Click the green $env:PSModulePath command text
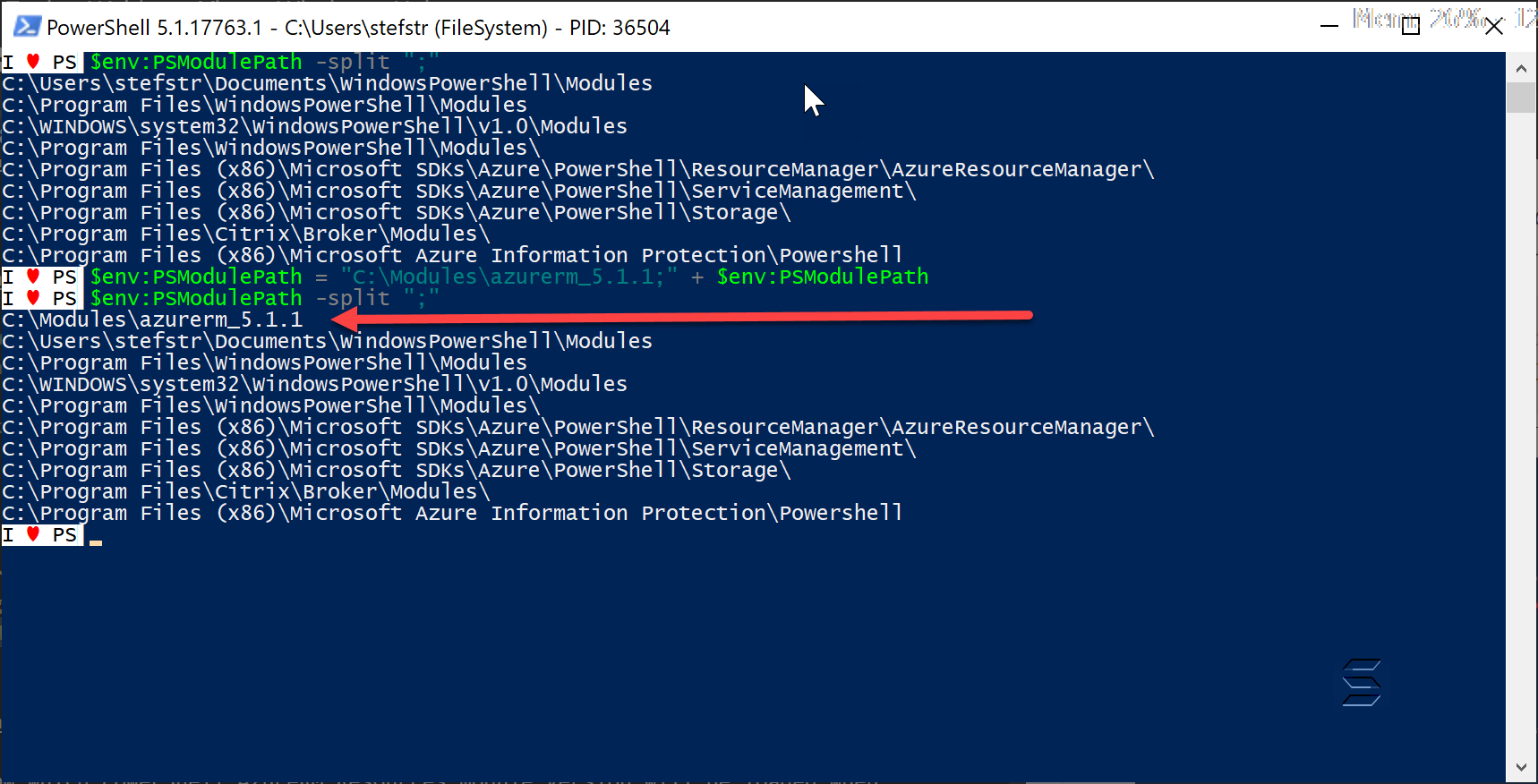The image size is (1538, 784). click(x=196, y=61)
